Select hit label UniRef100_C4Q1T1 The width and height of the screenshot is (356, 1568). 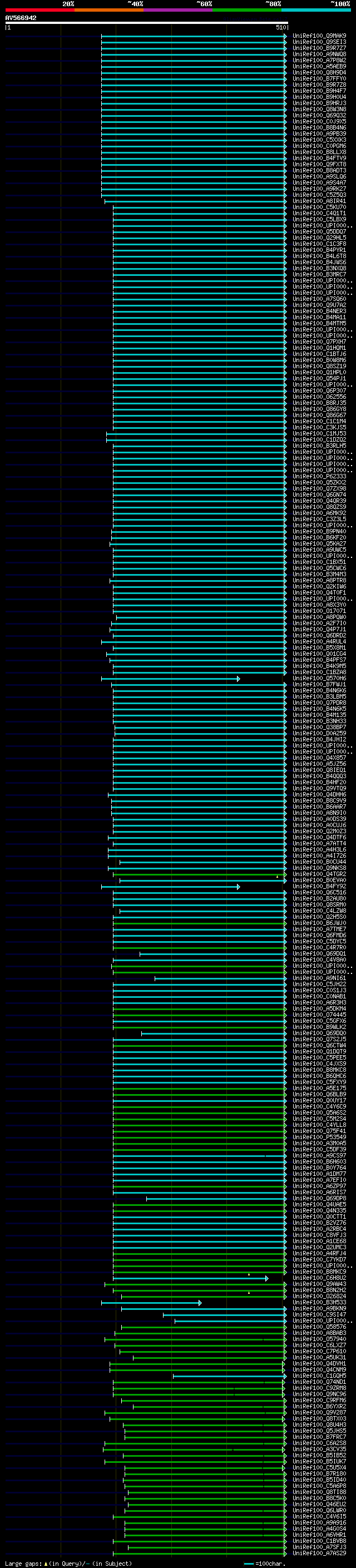[319, 214]
